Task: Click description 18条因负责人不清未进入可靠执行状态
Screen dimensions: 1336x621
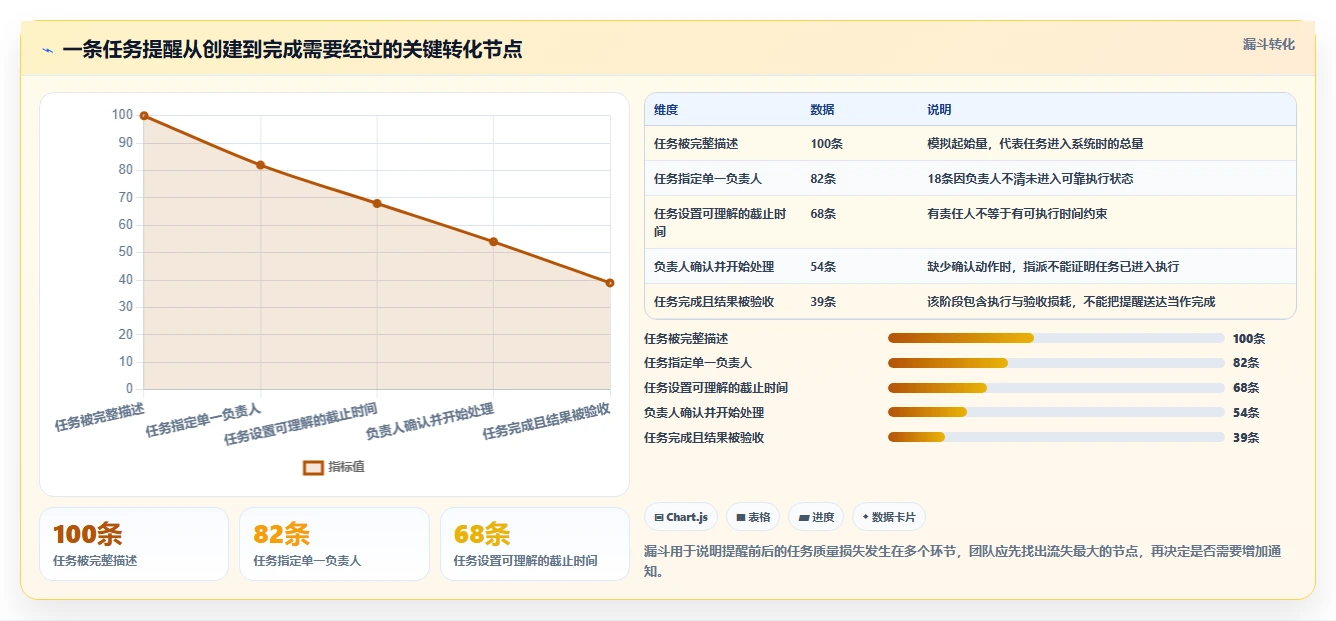Action: point(1030,179)
